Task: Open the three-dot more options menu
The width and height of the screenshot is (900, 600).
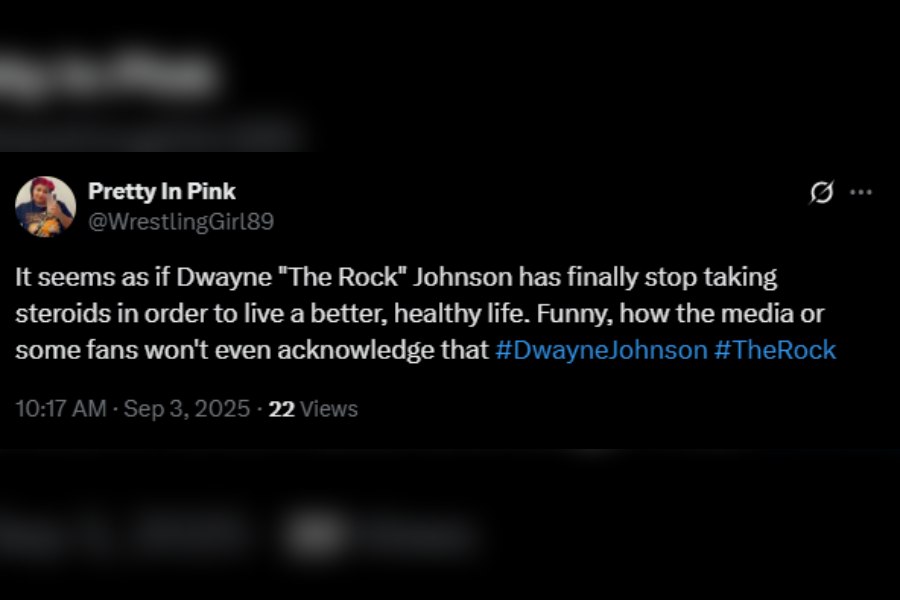Action: [860, 192]
